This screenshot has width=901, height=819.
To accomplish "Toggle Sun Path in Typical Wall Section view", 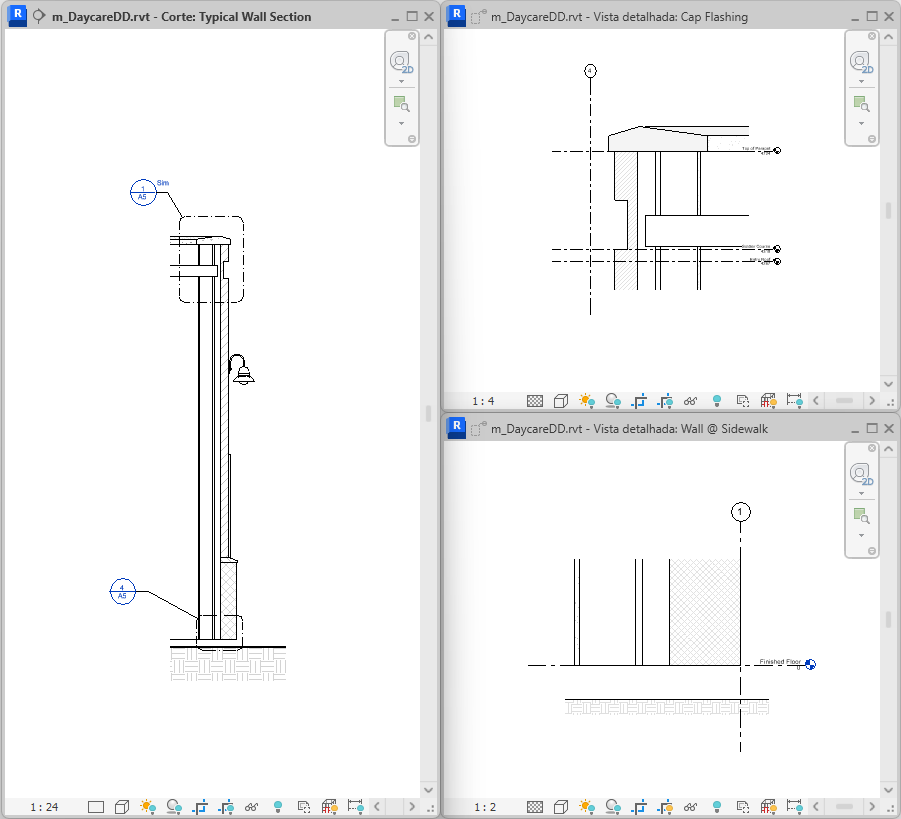I will click(x=148, y=807).
